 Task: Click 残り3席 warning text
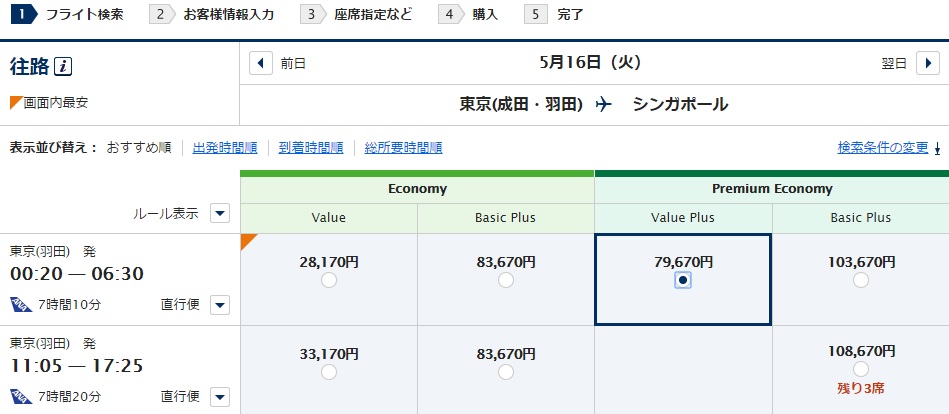(x=861, y=389)
